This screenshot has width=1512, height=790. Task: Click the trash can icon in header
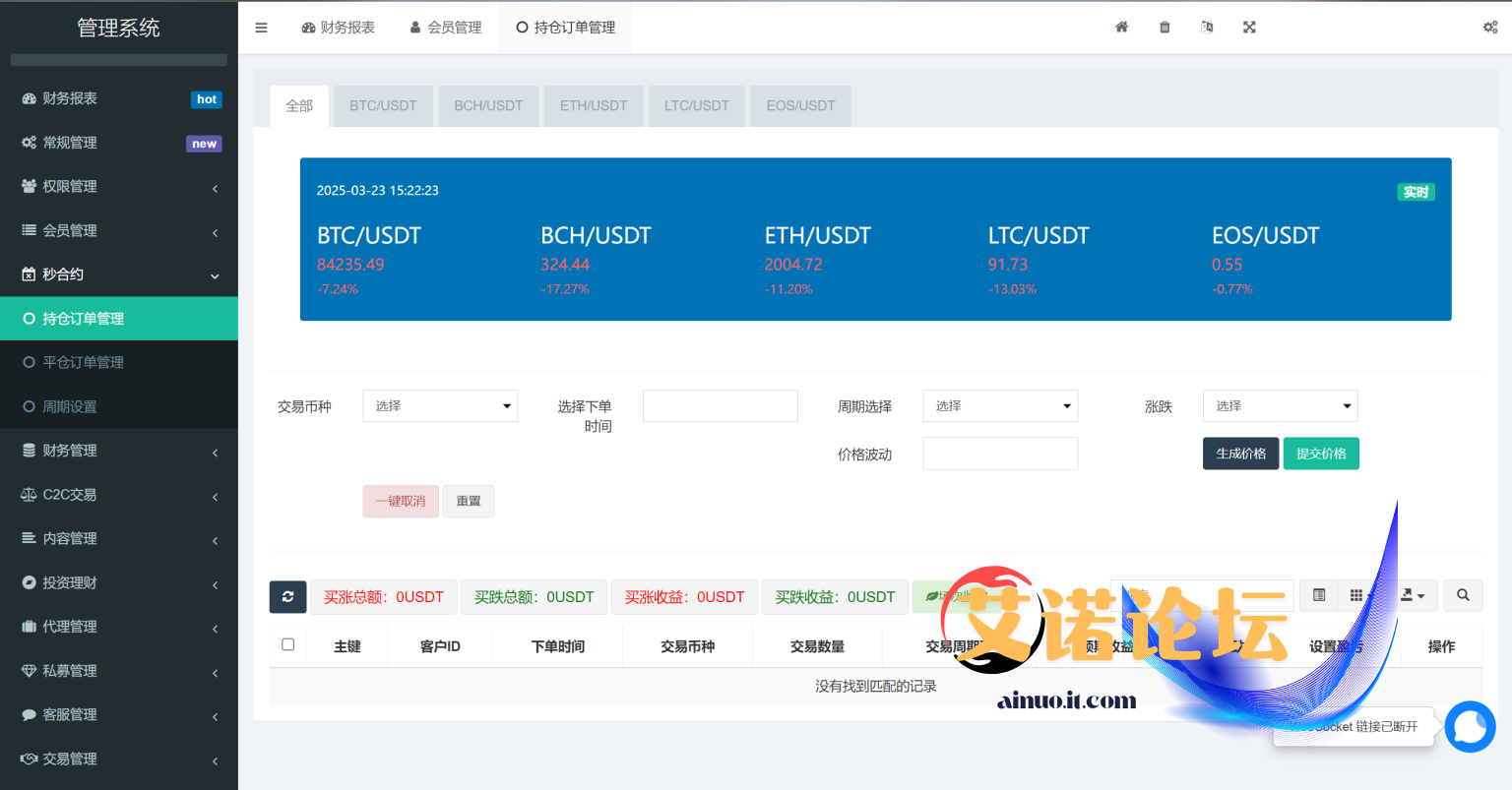(1165, 28)
